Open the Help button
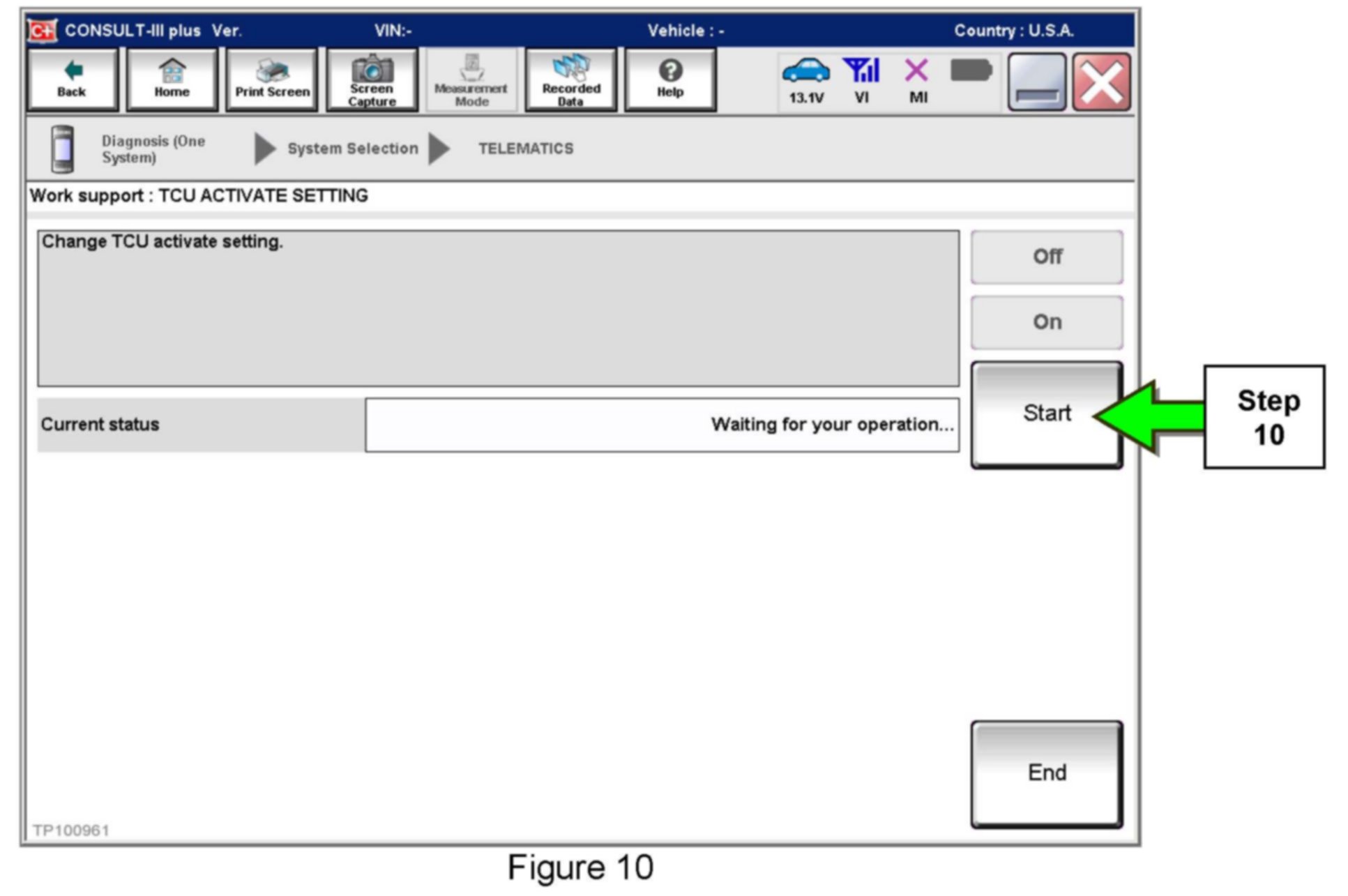The width and height of the screenshot is (1348, 896). pyautogui.click(x=669, y=79)
